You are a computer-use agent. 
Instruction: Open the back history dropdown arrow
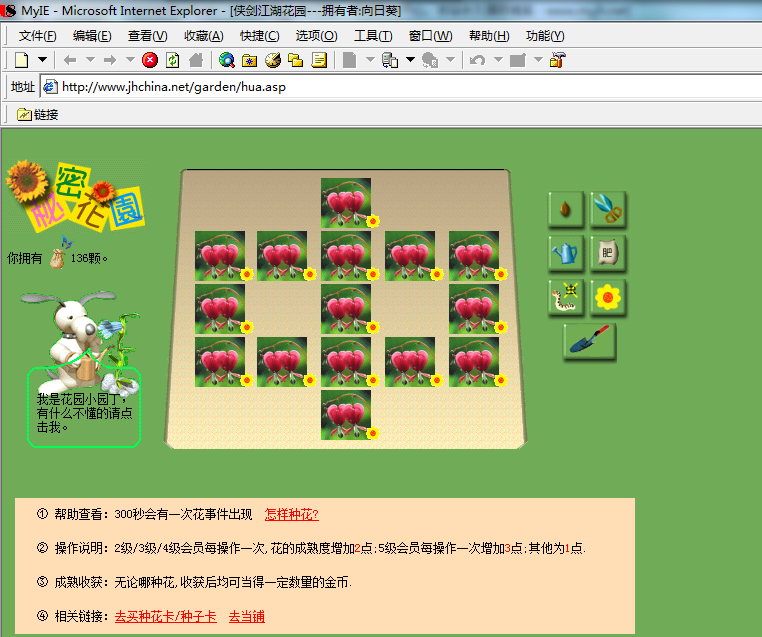coord(90,60)
